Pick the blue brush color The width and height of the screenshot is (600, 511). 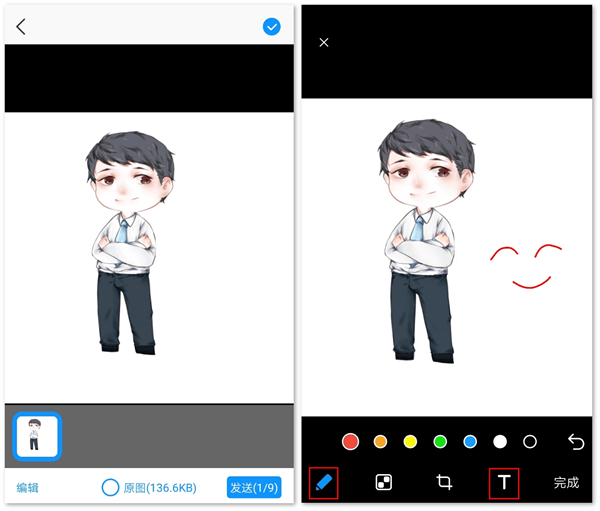(470, 441)
